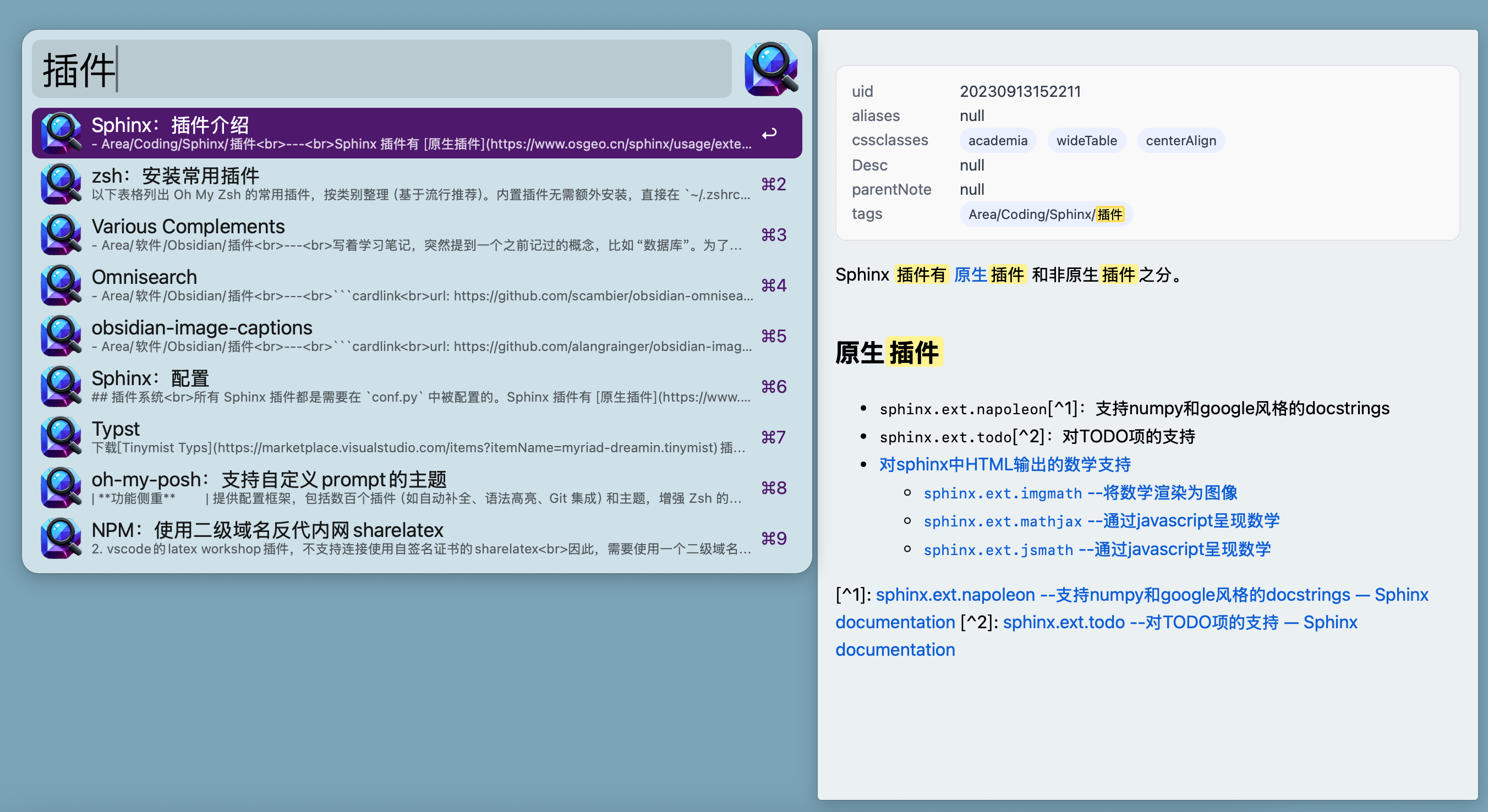Screen dimensions: 1488x812
Task: Click the icon of the Omnisearch result row
Action: click(61, 285)
